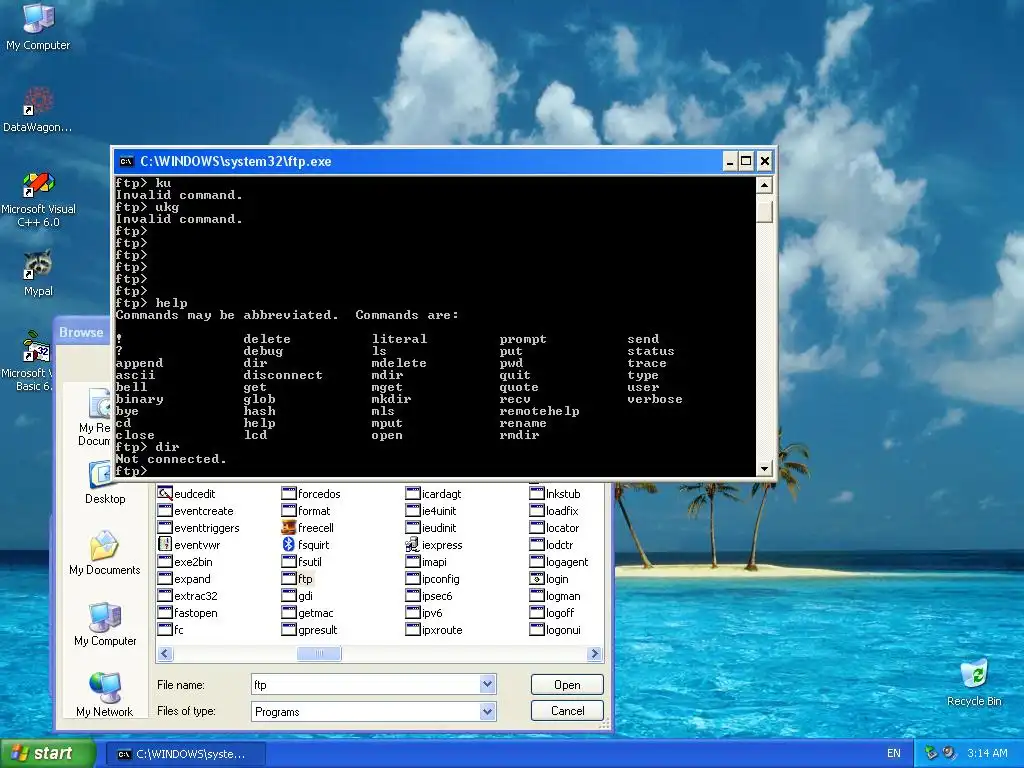Viewport: 1024px width, 768px height.
Task: Click the console scroll-down arrow
Action: point(765,468)
